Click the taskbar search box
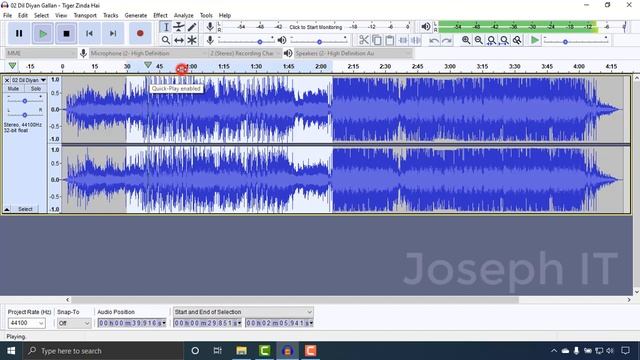Image resolution: width=640 pixels, height=360 pixels. pyautogui.click(x=103, y=351)
